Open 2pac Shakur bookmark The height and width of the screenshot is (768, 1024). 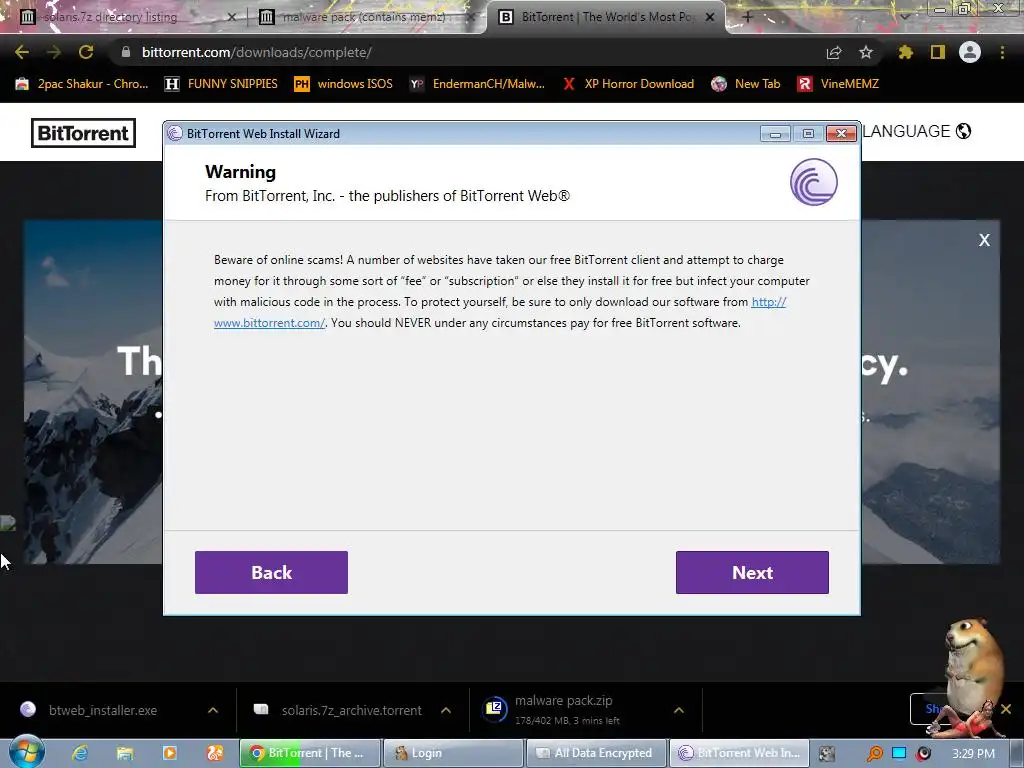pos(82,84)
